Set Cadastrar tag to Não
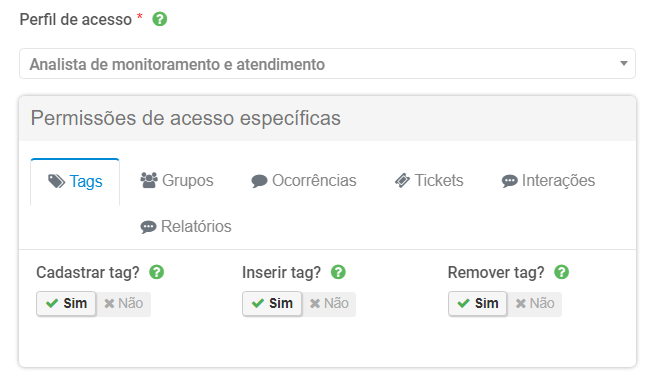Image resolution: width=645 pixels, height=378 pixels. pos(123,304)
